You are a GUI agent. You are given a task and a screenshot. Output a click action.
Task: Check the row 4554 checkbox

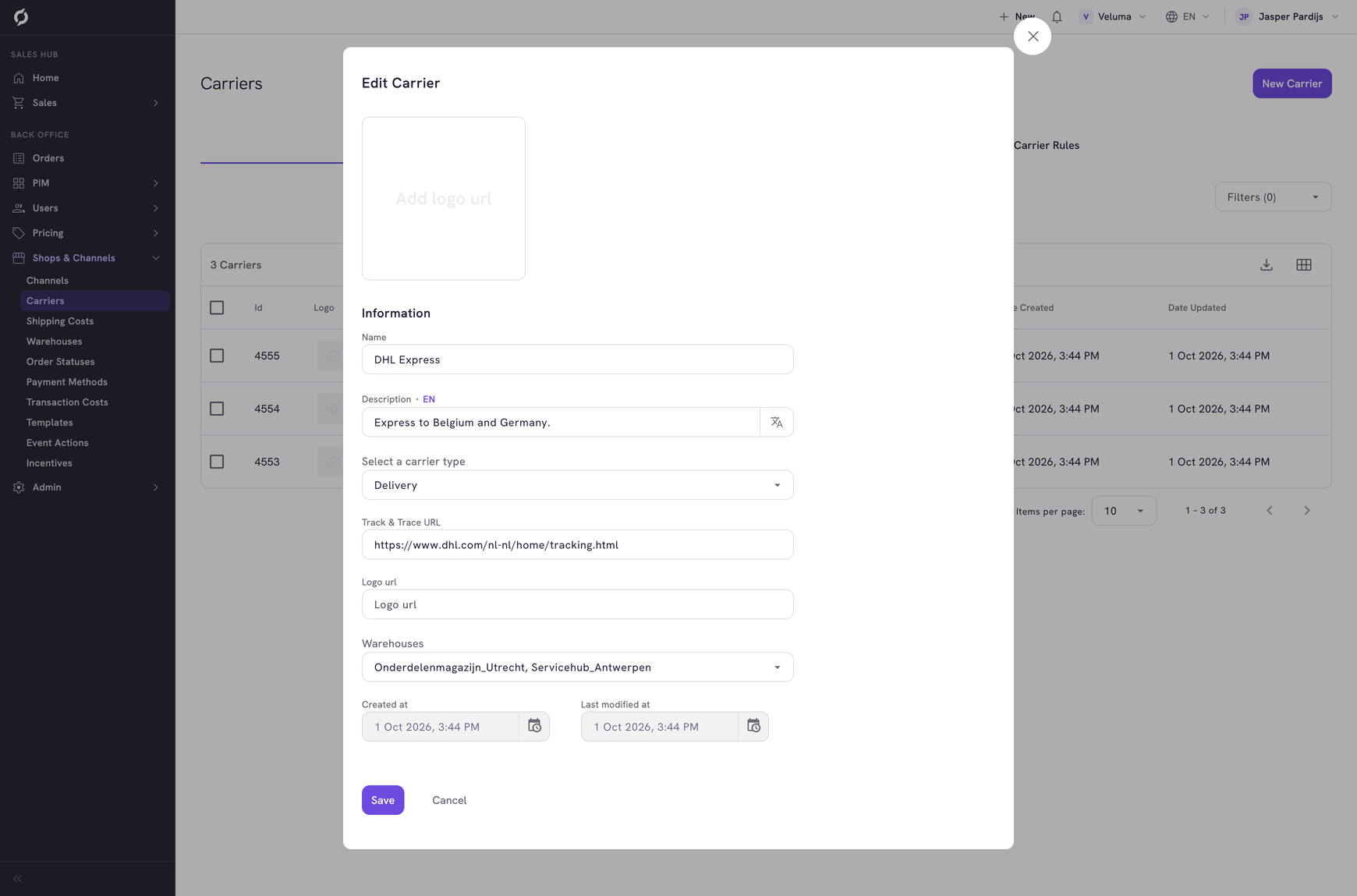(217, 409)
